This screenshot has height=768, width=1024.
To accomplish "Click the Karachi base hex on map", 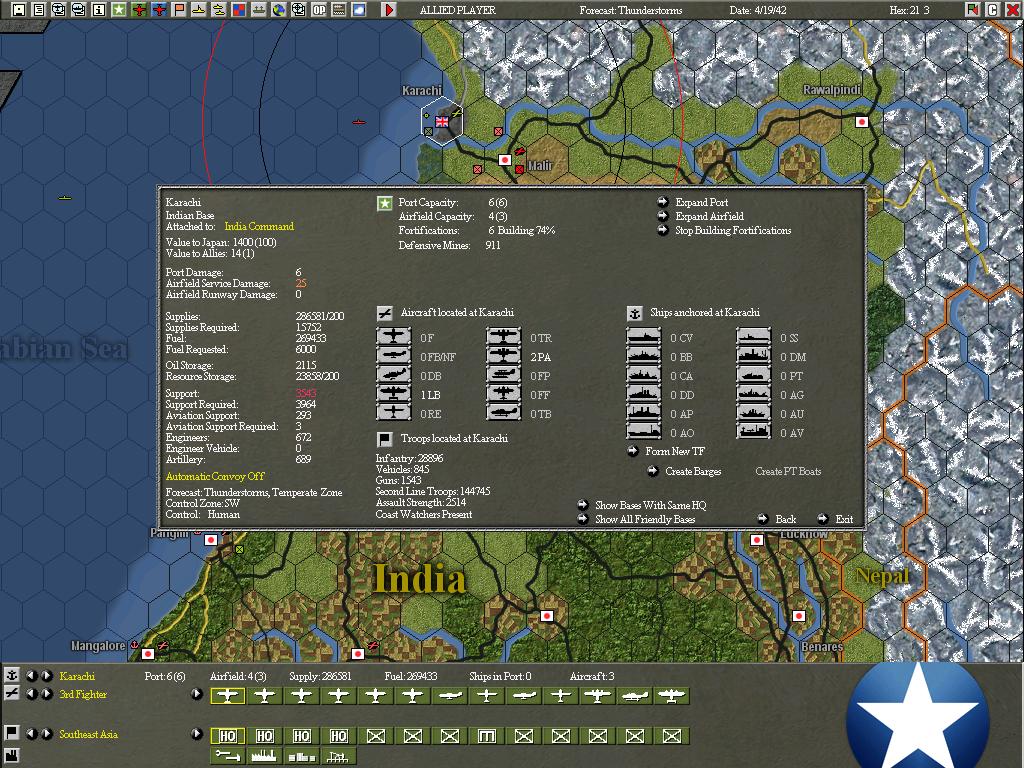I will tap(442, 121).
